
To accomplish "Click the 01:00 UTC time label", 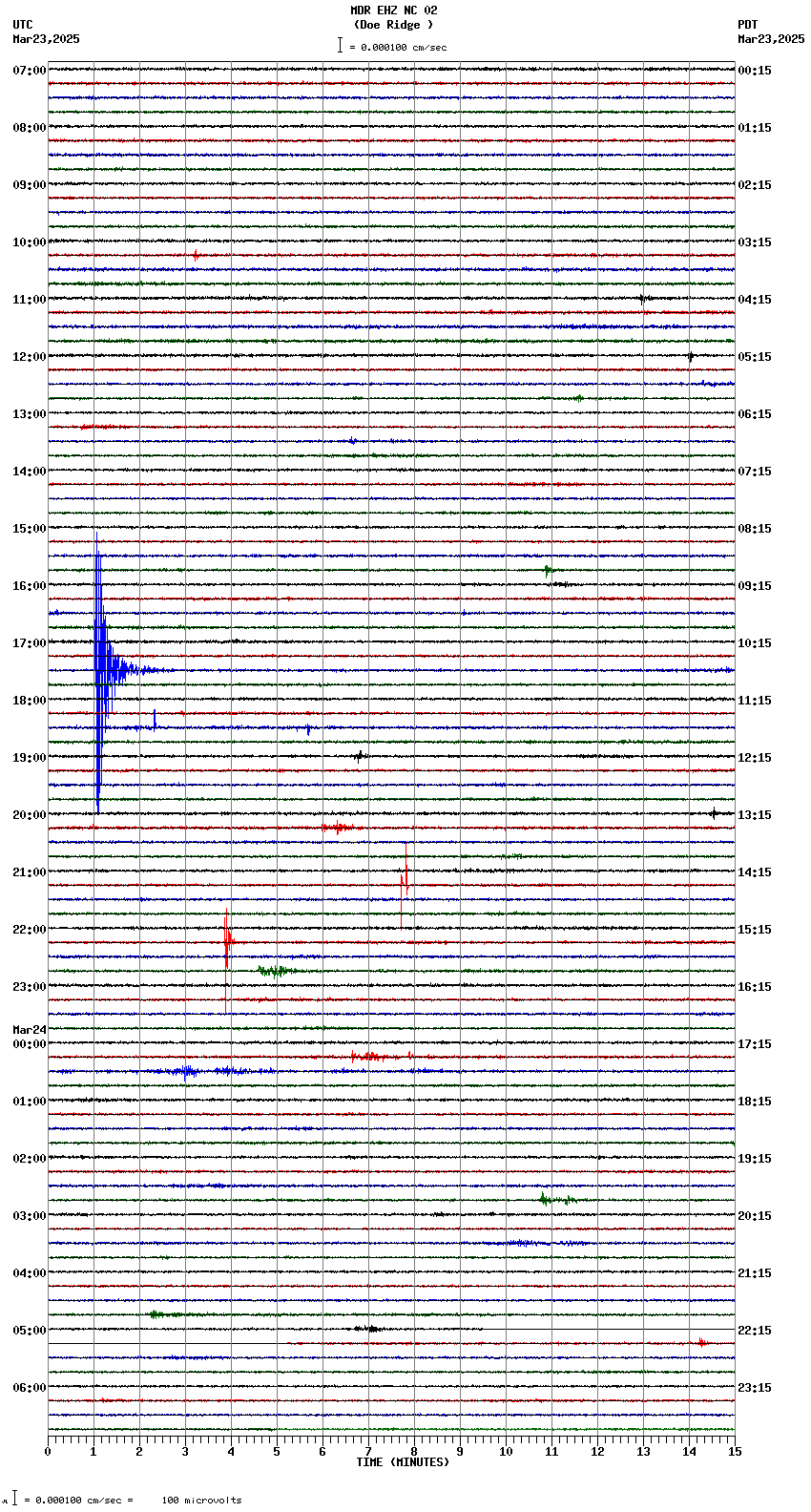I will point(30,1102).
